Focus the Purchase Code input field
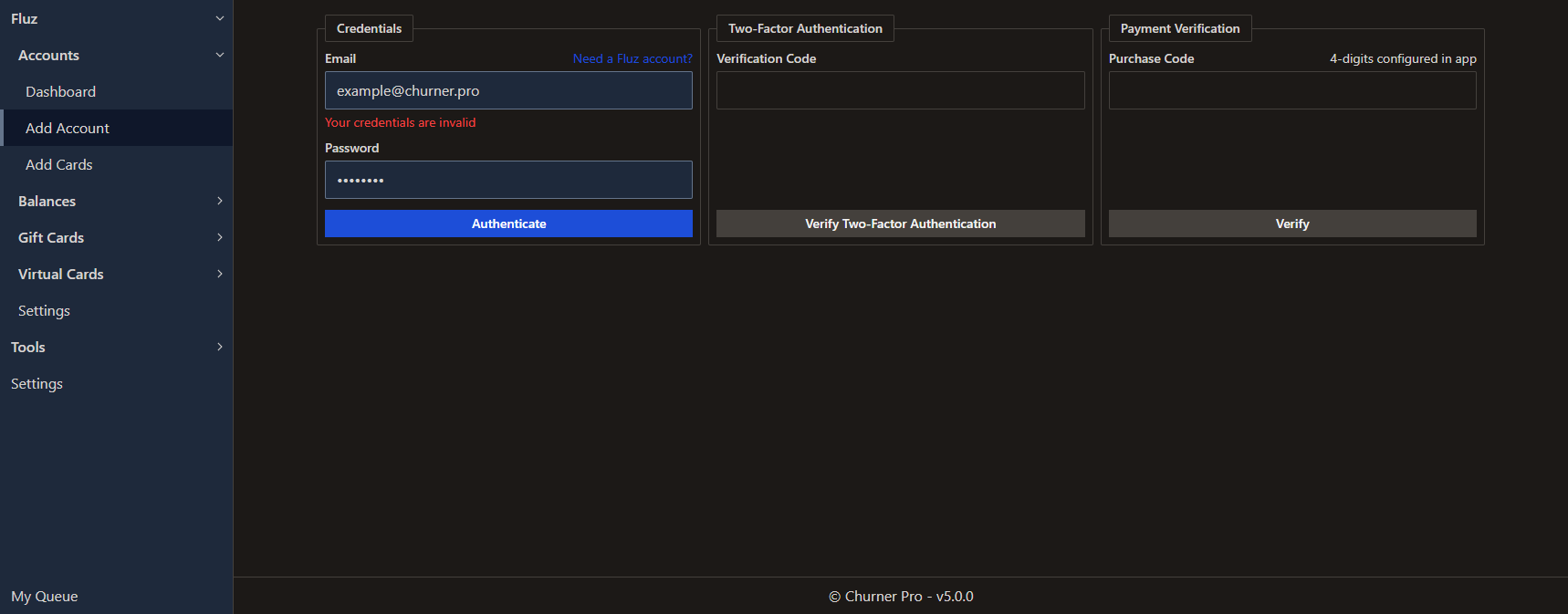This screenshot has width=1568, height=614. (x=1291, y=90)
